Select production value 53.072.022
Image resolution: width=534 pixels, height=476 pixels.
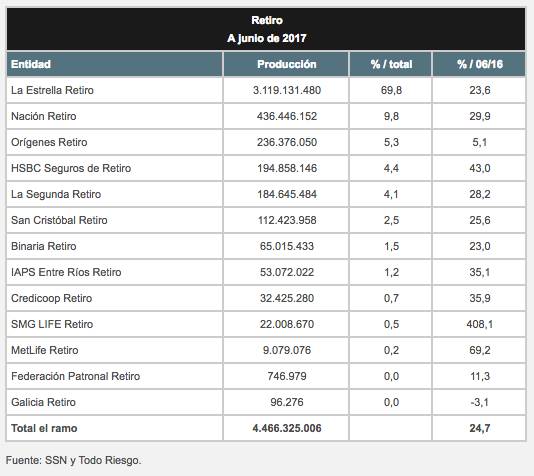(287, 272)
